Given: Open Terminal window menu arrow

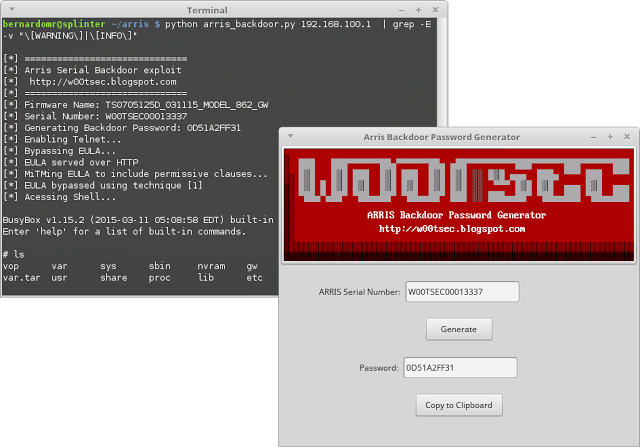Looking at the screenshot, I should point(12,9).
